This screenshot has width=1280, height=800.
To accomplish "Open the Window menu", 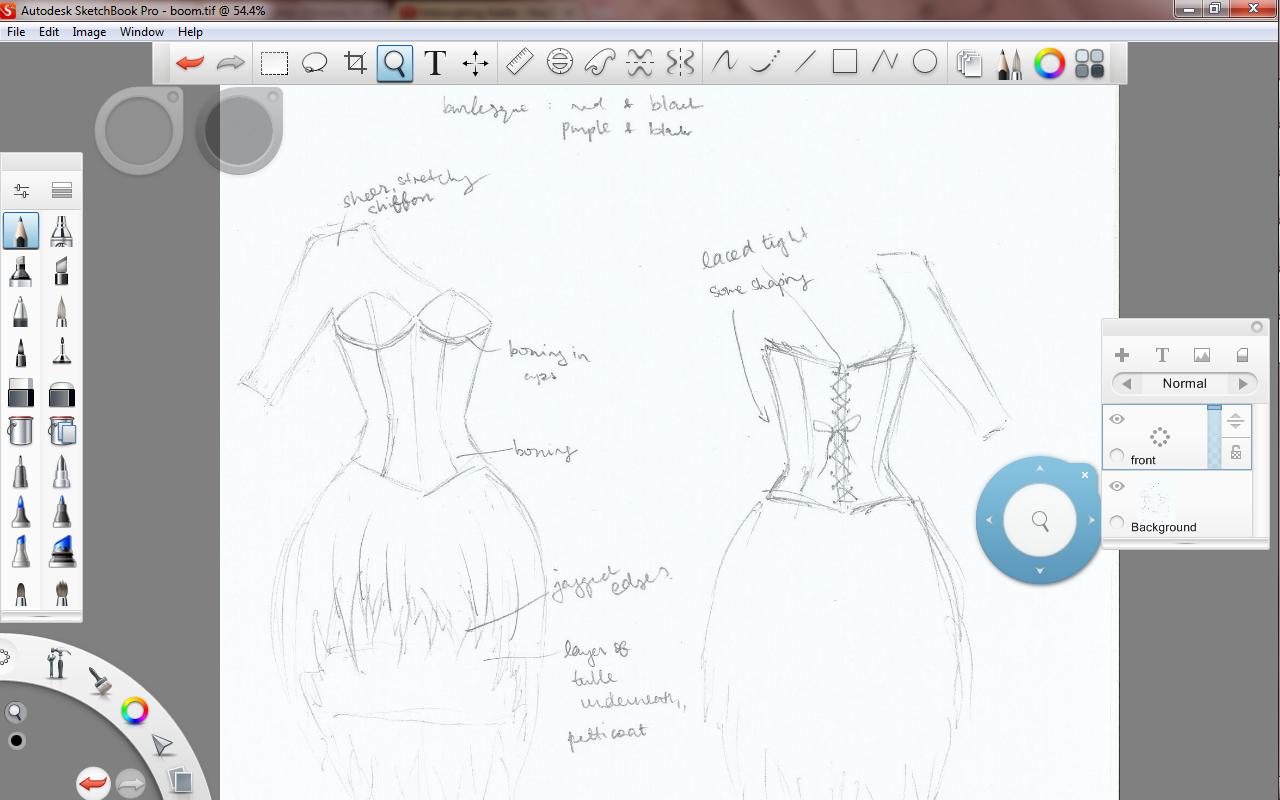I will (x=142, y=32).
